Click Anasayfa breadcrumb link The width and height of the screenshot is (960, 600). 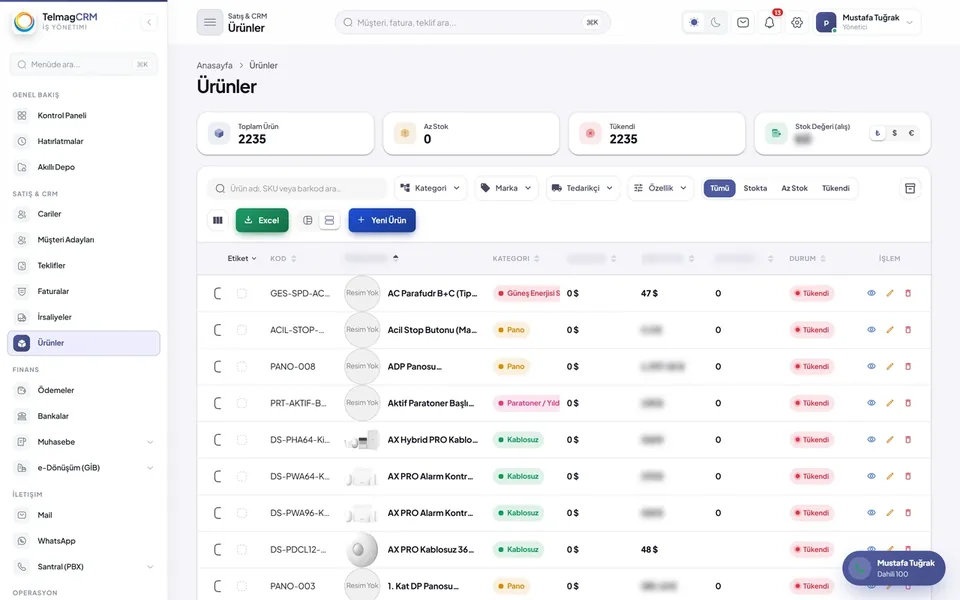(214, 66)
